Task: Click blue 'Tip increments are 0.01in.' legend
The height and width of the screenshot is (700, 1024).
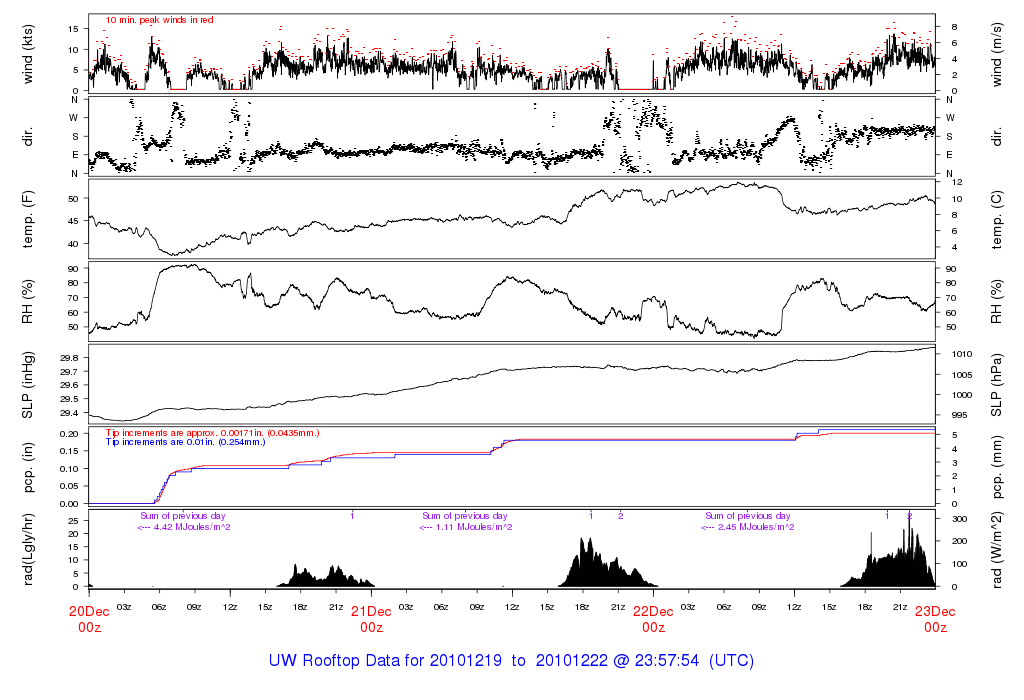Action: click(x=185, y=442)
